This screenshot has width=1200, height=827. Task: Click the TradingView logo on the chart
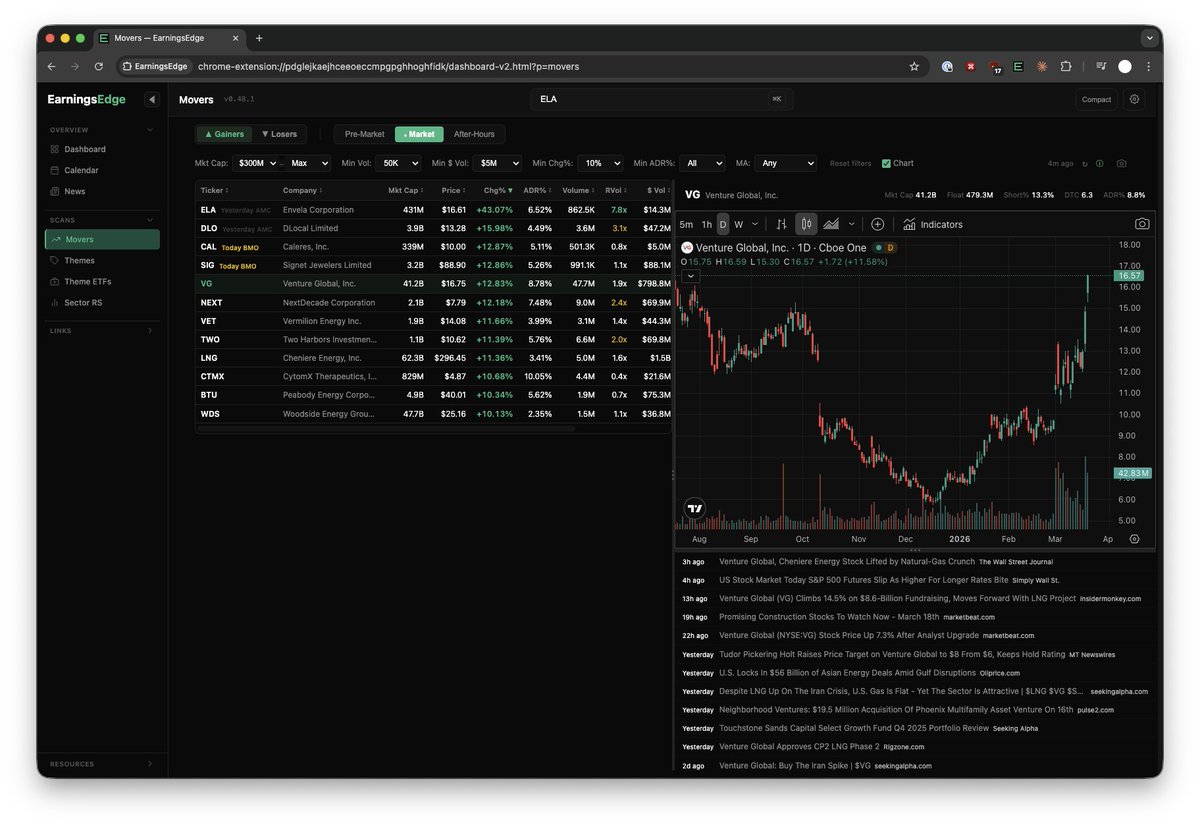694,509
